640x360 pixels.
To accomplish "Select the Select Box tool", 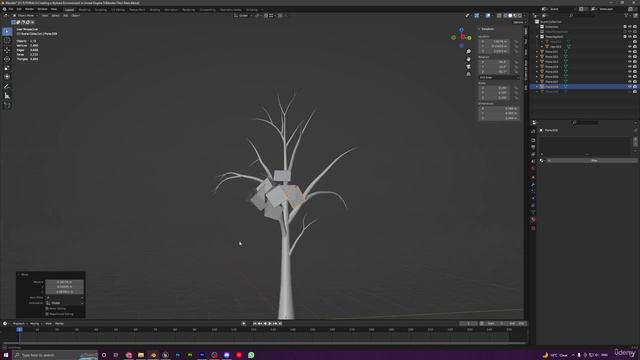I will point(7,32).
